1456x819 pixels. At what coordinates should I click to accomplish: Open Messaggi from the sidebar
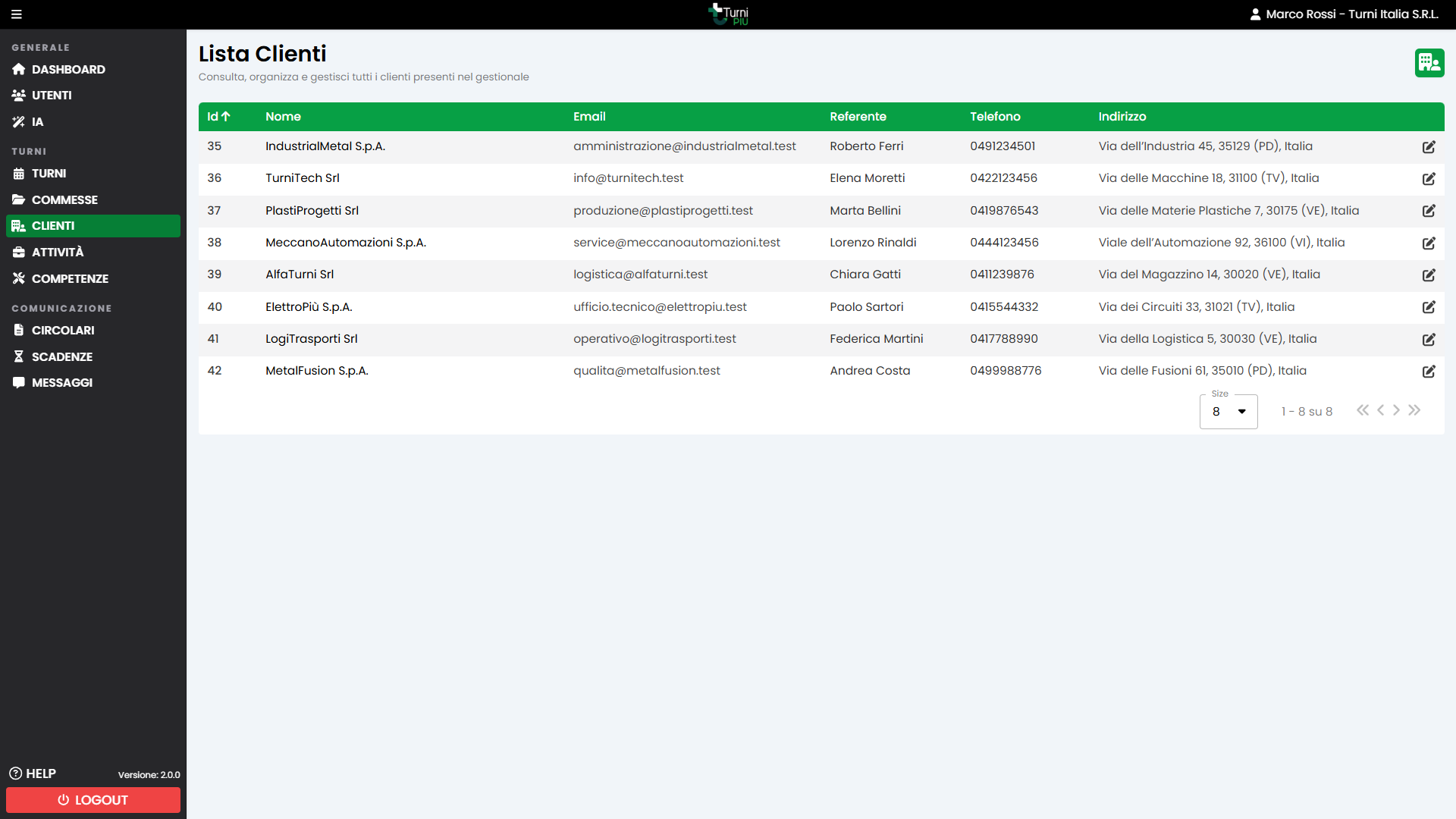coord(93,383)
